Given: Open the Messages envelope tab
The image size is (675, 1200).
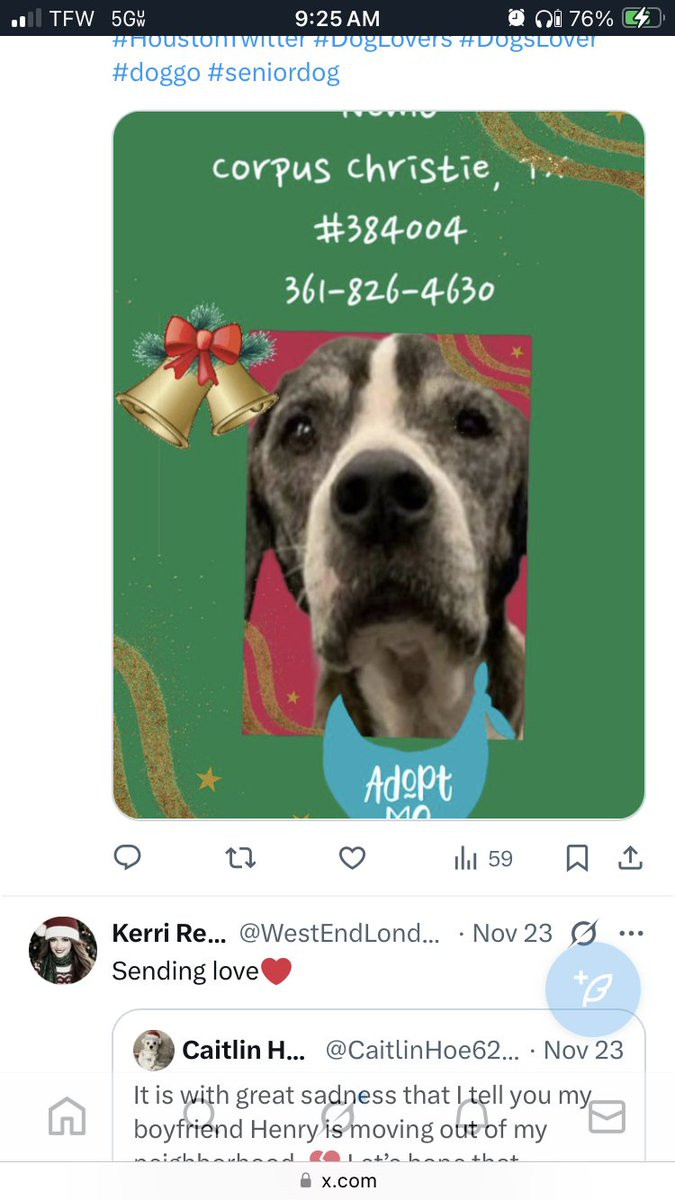Looking at the screenshot, I should click(607, 1115).
